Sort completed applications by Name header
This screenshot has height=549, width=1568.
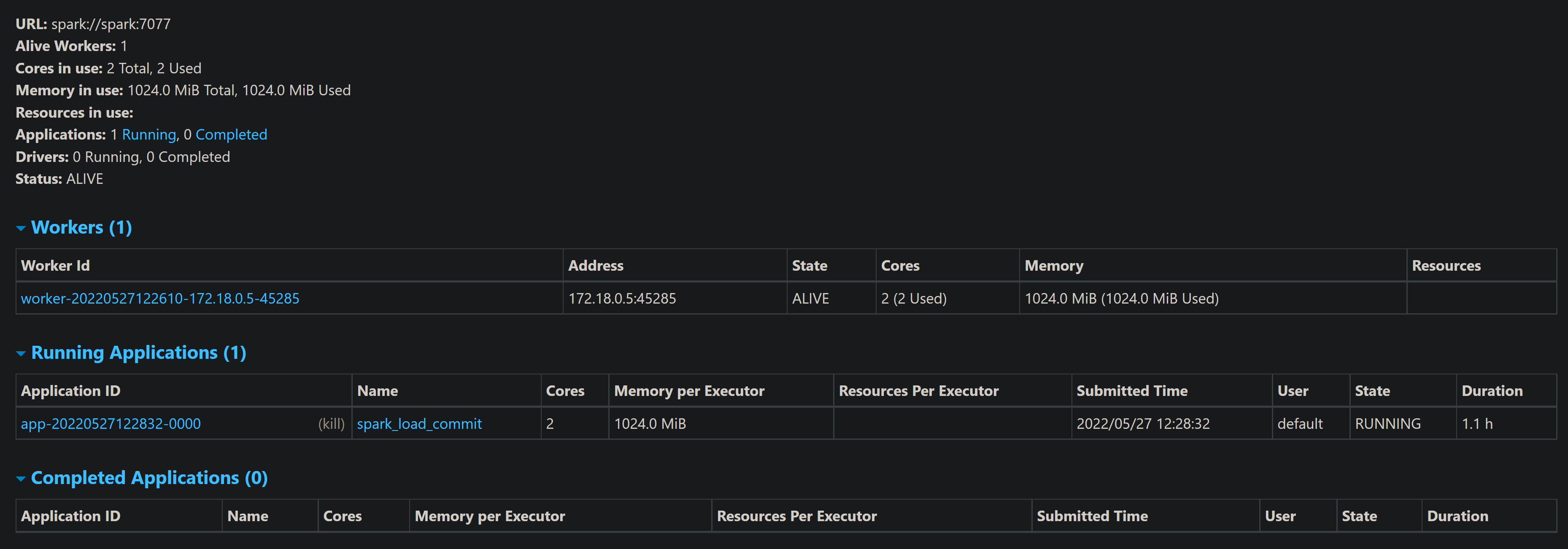coord(248,516)
